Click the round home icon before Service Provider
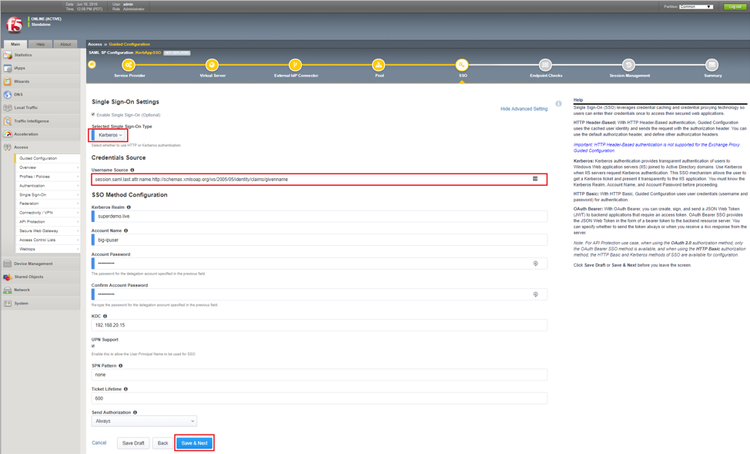The image size is (750, 454). click(x=92, y=65)
